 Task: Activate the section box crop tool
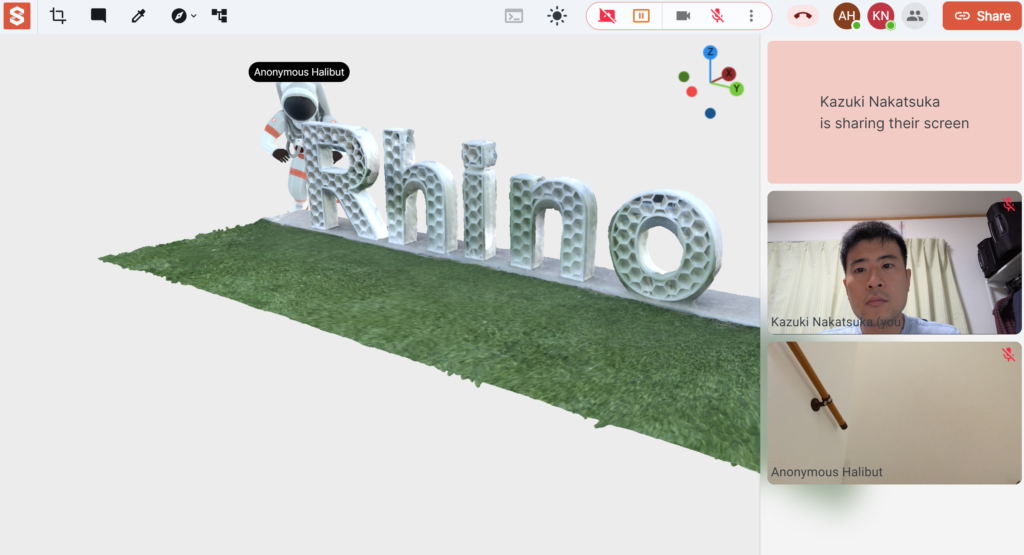coord(58,16)
